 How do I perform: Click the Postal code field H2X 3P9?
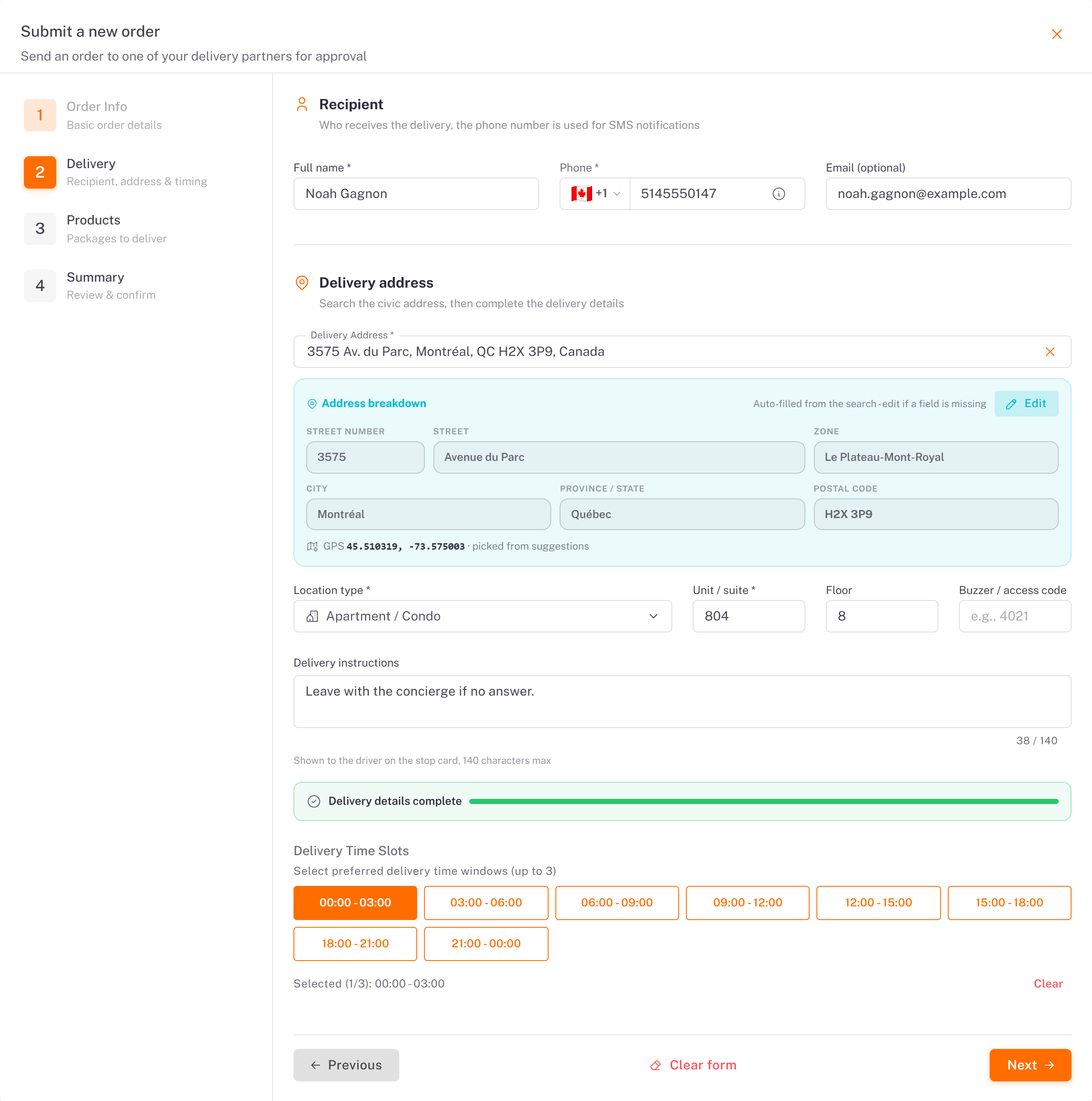coord(935,514)
